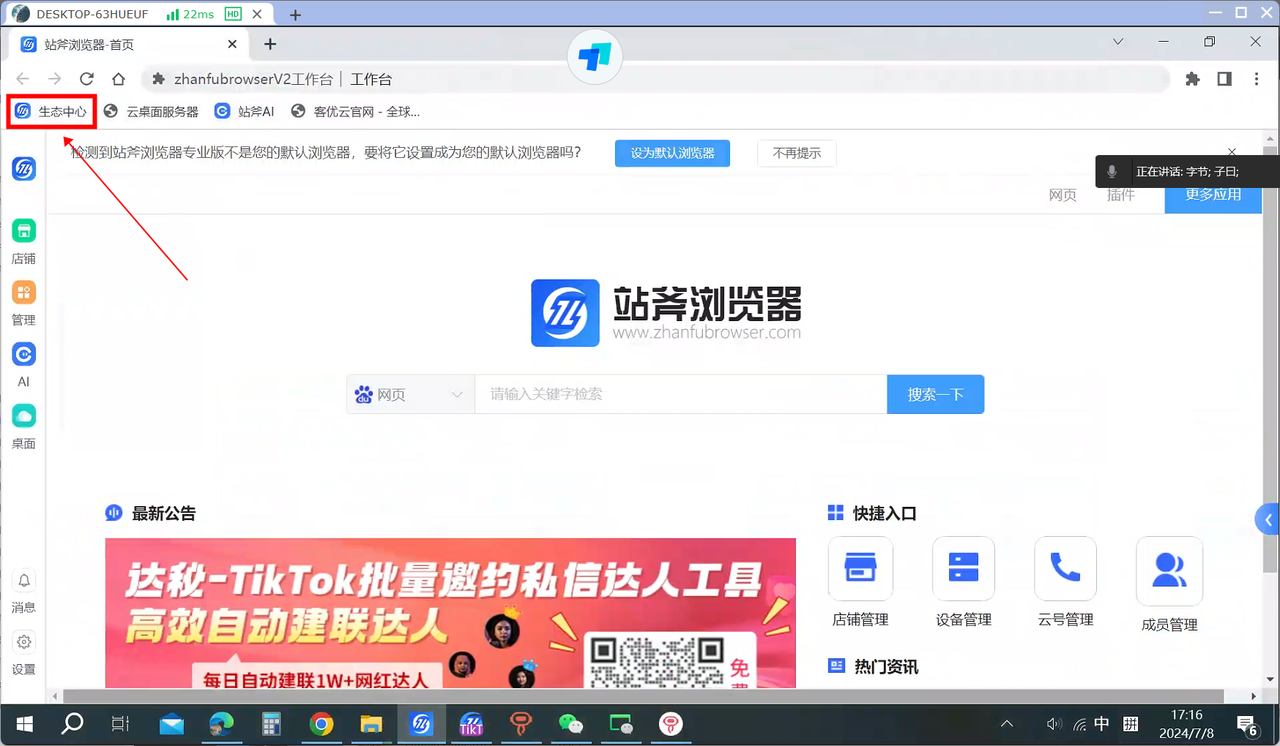This screenshot has height=746, width=1280.
Task: Open 成员管理 quick entry icon
Action: coord(1169,570)
